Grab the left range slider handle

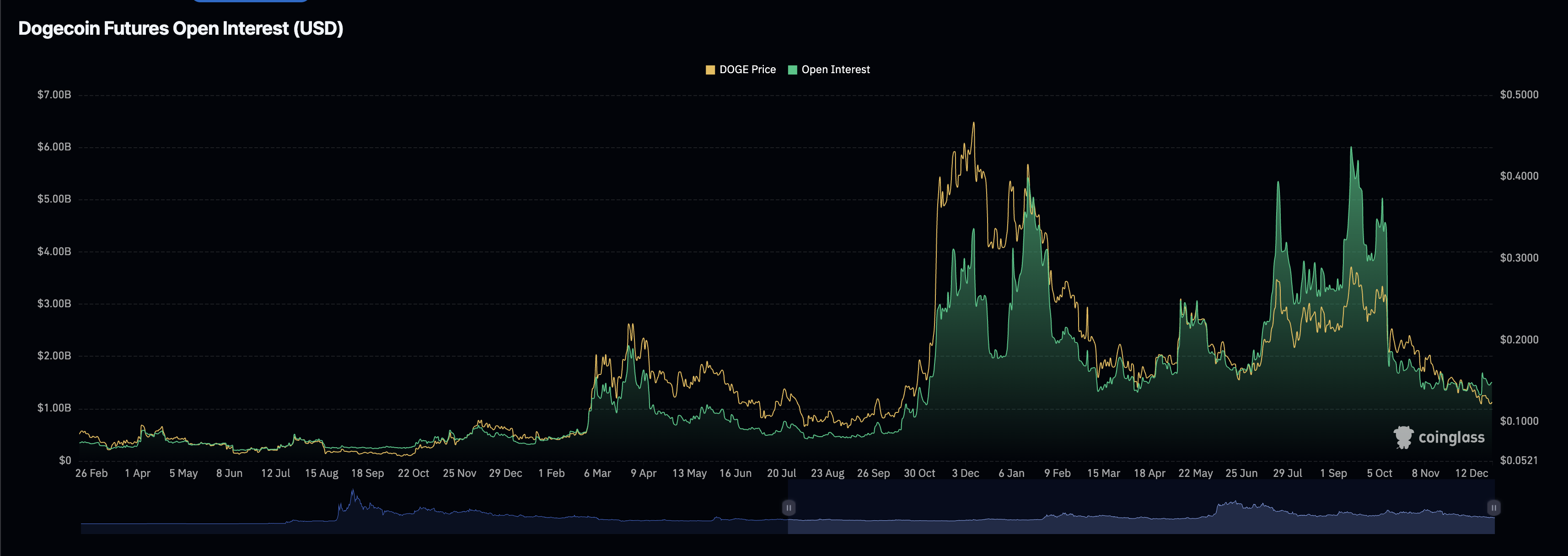(x=788, y=508)
